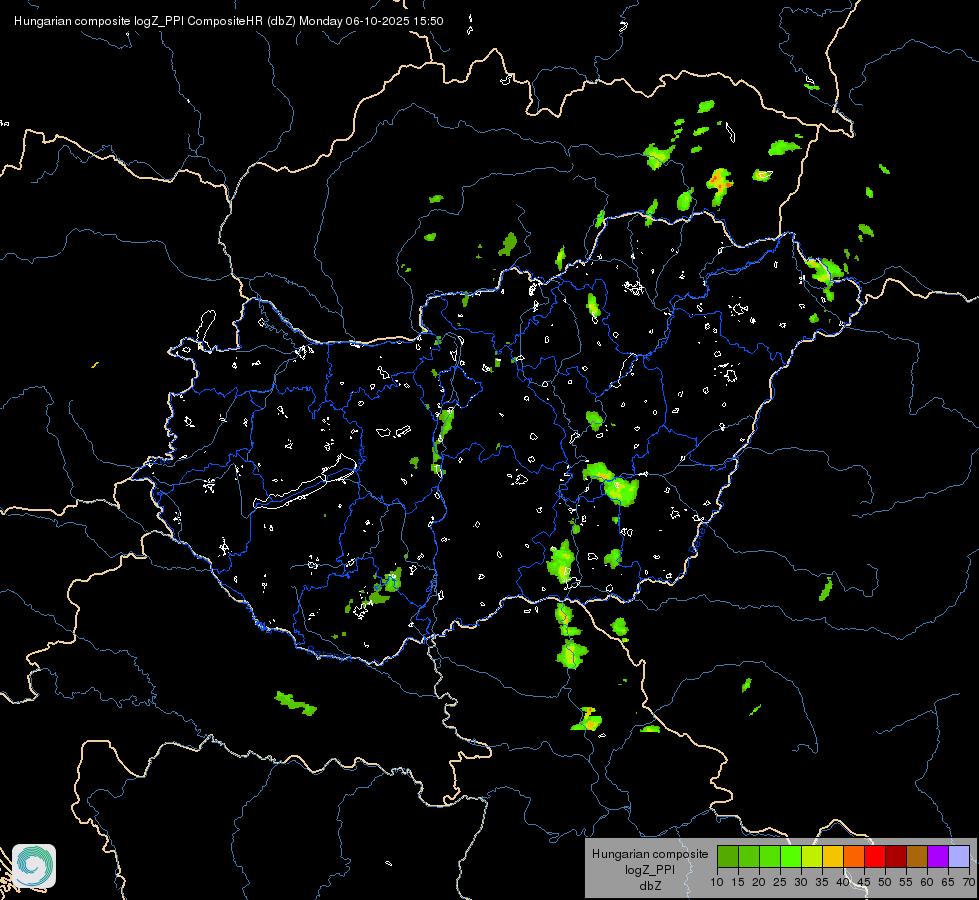979x900 pixels.
Task: Select the 60–65 dBZ purple legend swatch
Action: click(938, 856)
